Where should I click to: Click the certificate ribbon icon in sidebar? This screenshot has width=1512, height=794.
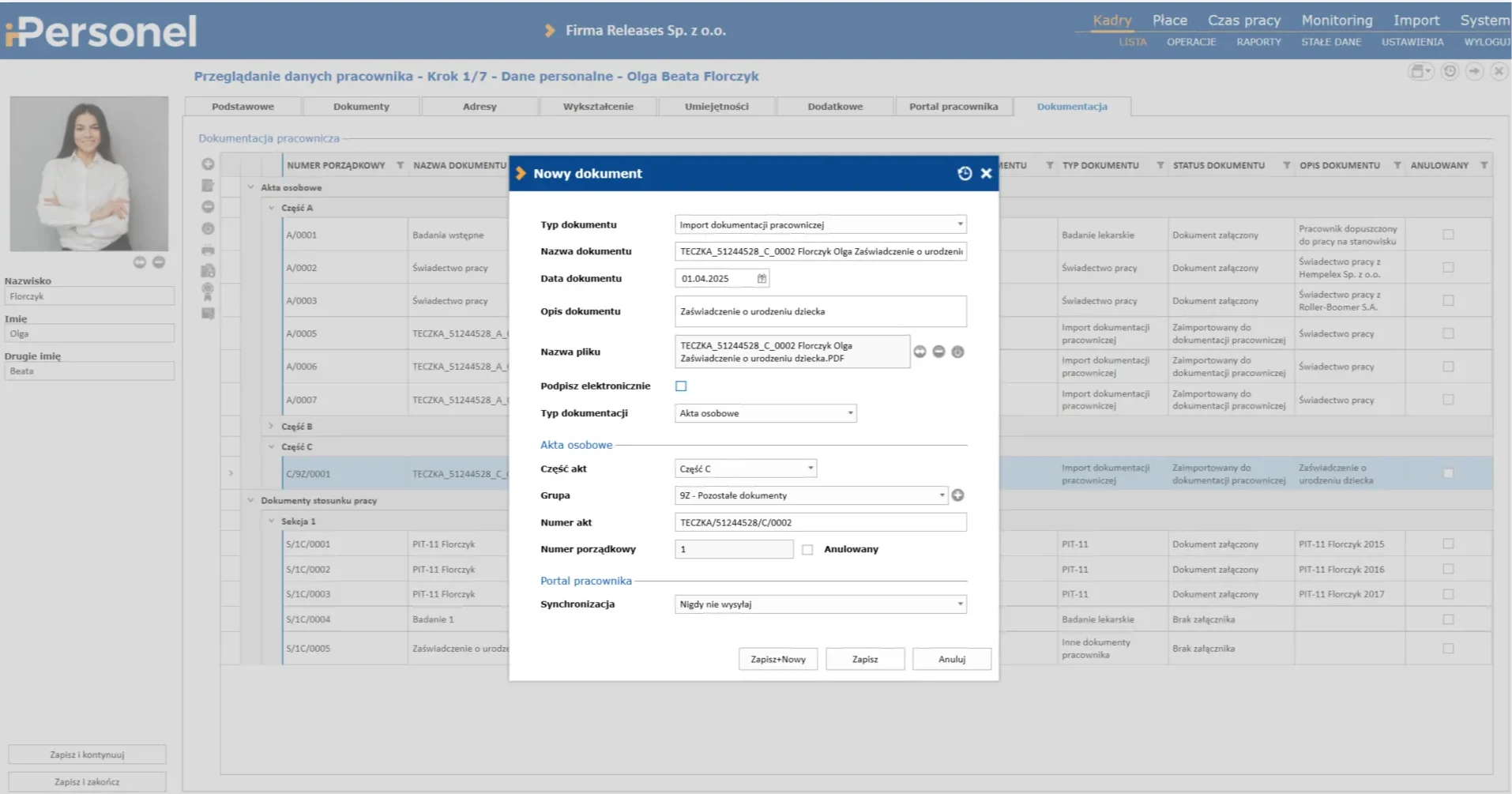coord(208,292)
